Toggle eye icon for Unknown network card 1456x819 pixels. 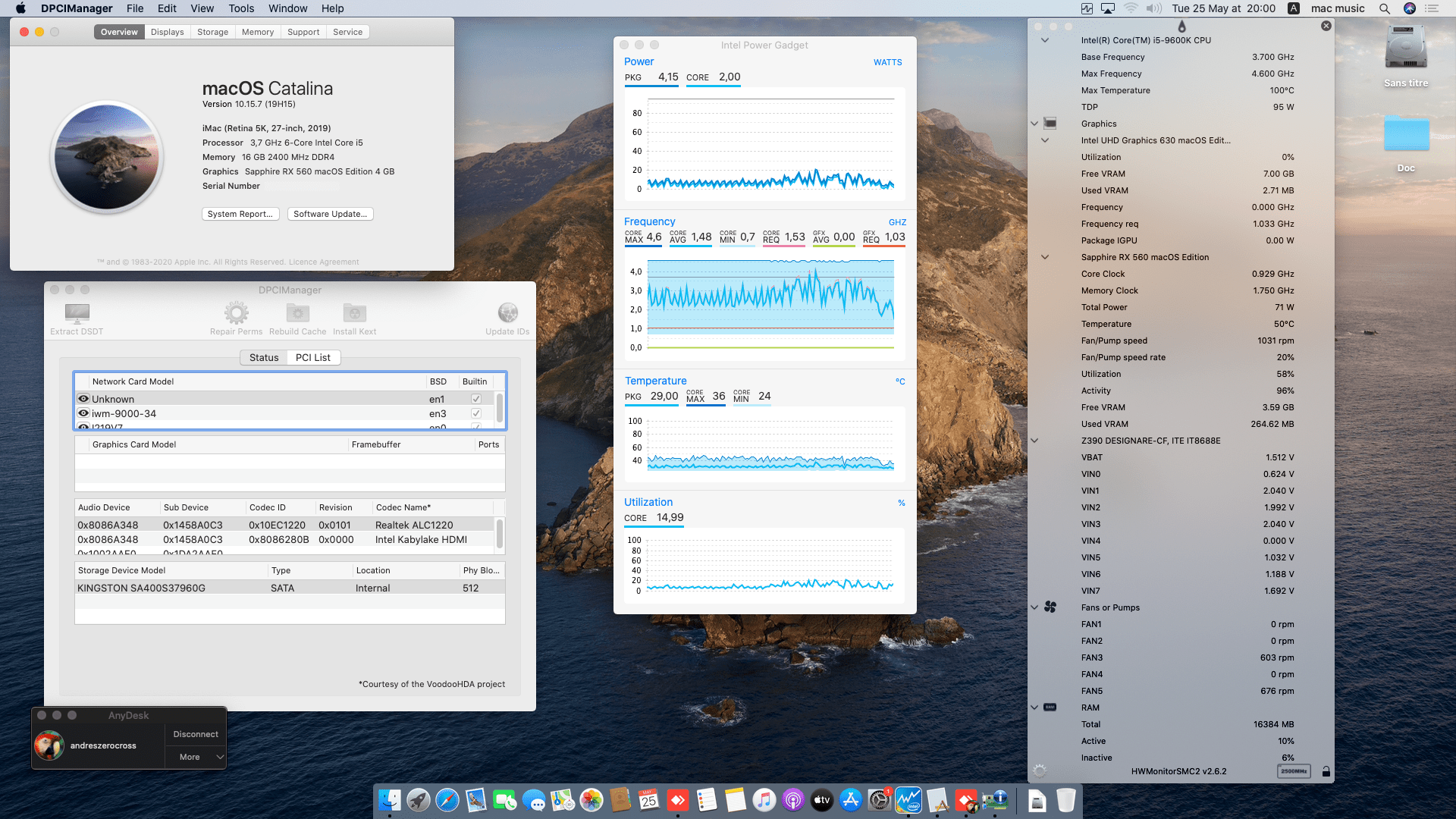click(83, 399)
